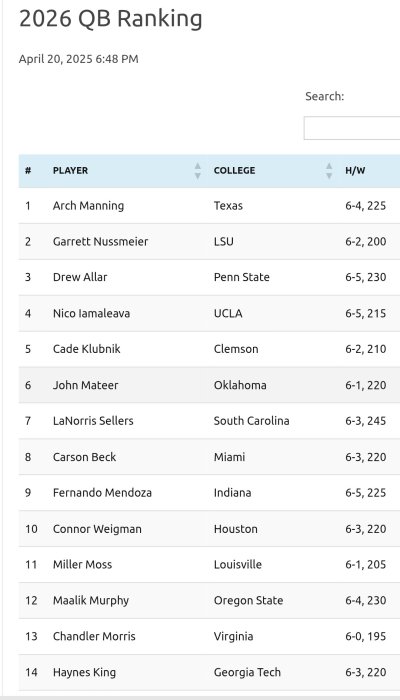
Task: Click the Search input field
Action: coord(352,128)
